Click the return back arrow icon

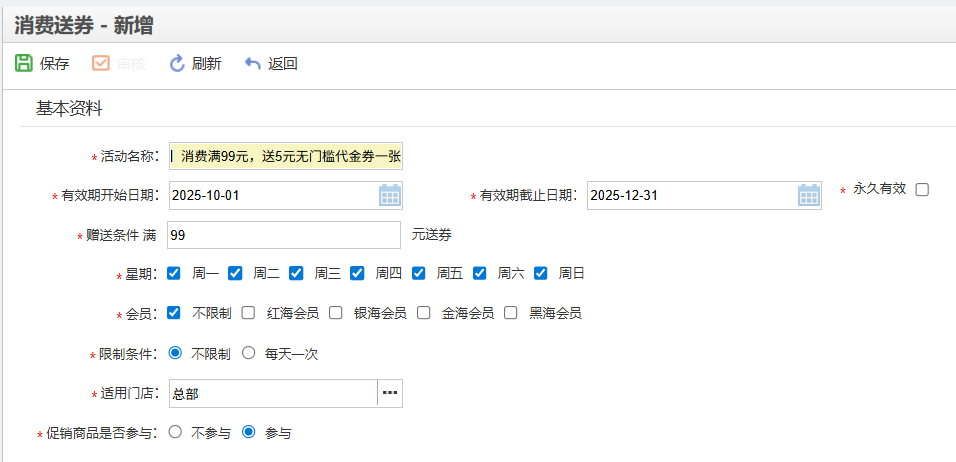[253, 63]
